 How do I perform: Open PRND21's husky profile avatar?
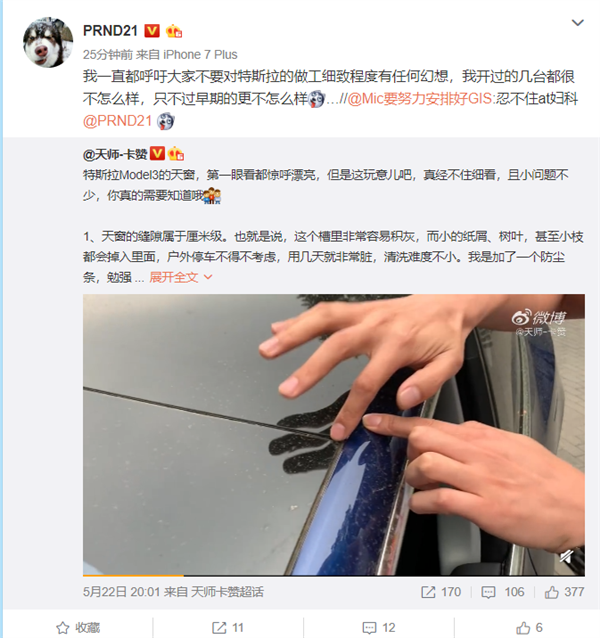(x=48, y=42)
